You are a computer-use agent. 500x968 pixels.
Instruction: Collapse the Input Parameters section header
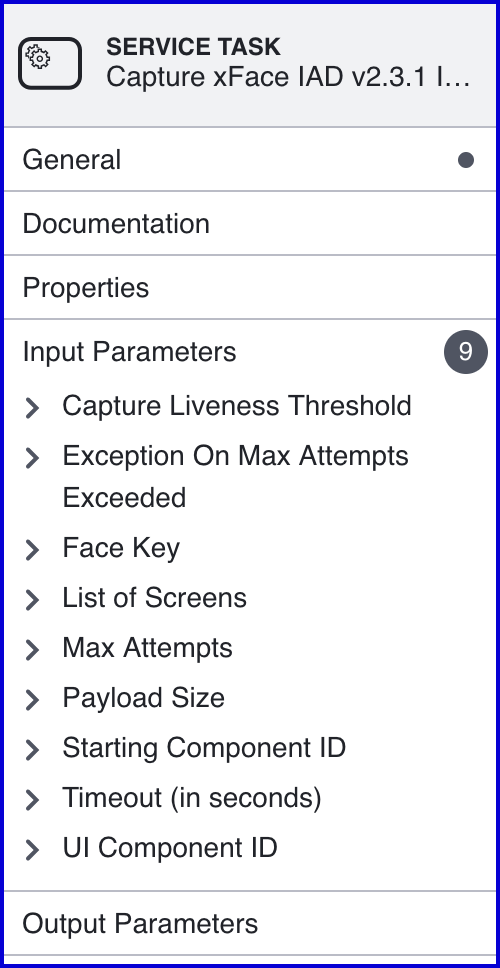click(x=250, y=352)
